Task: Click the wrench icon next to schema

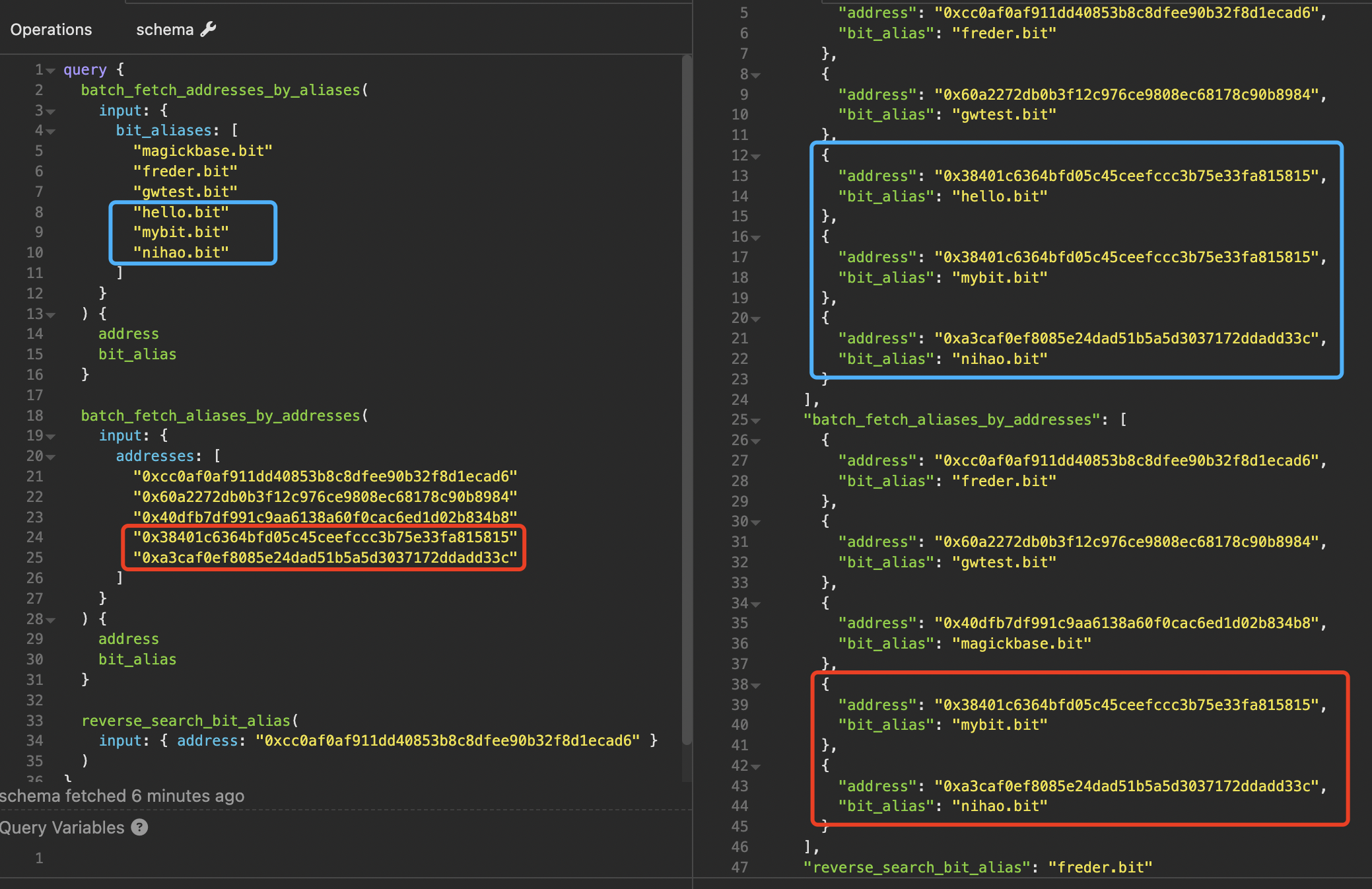Action: pyautogui.click(x=208, y=29)
